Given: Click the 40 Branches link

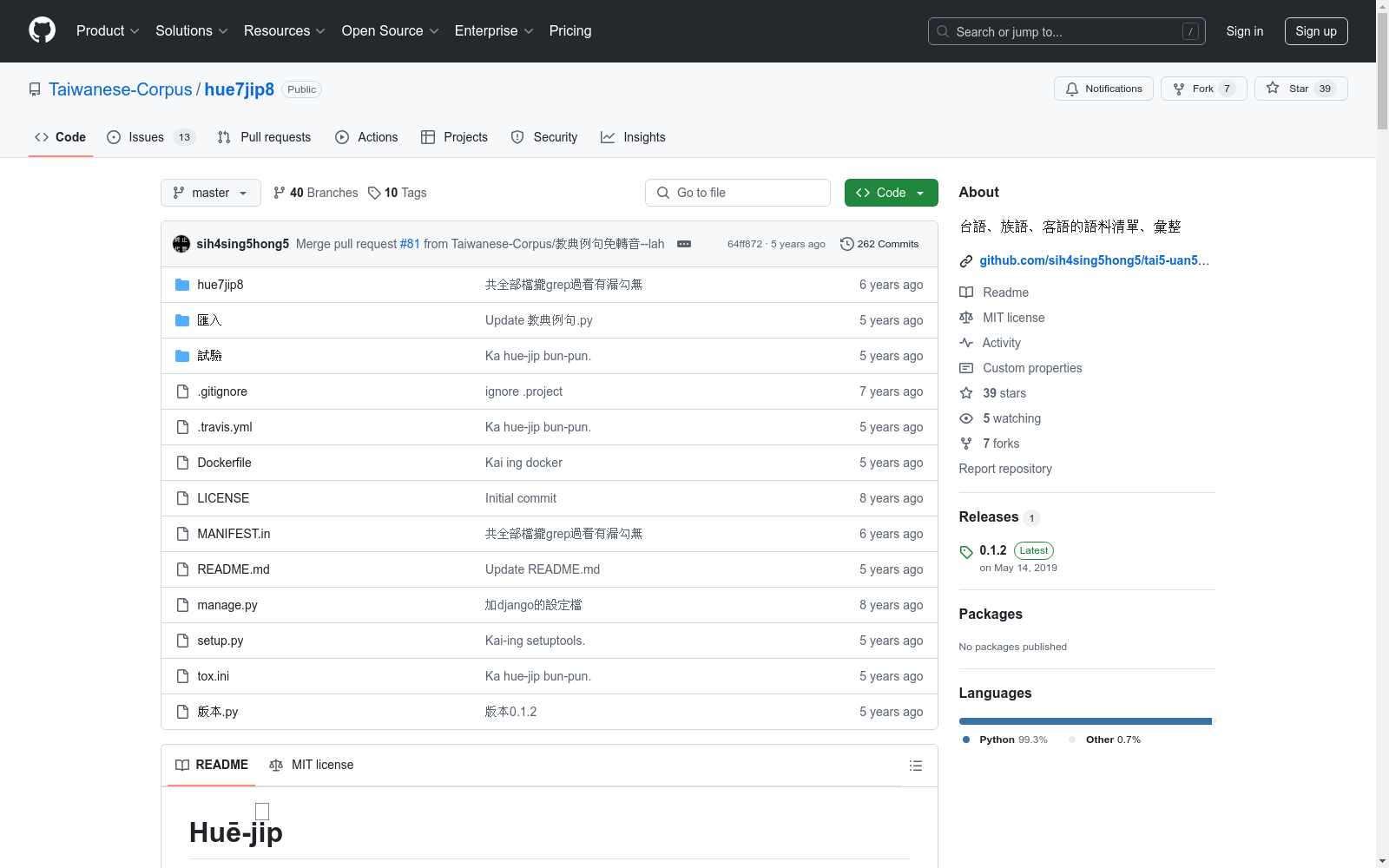Looking at the screenshot, I should 315,193.
